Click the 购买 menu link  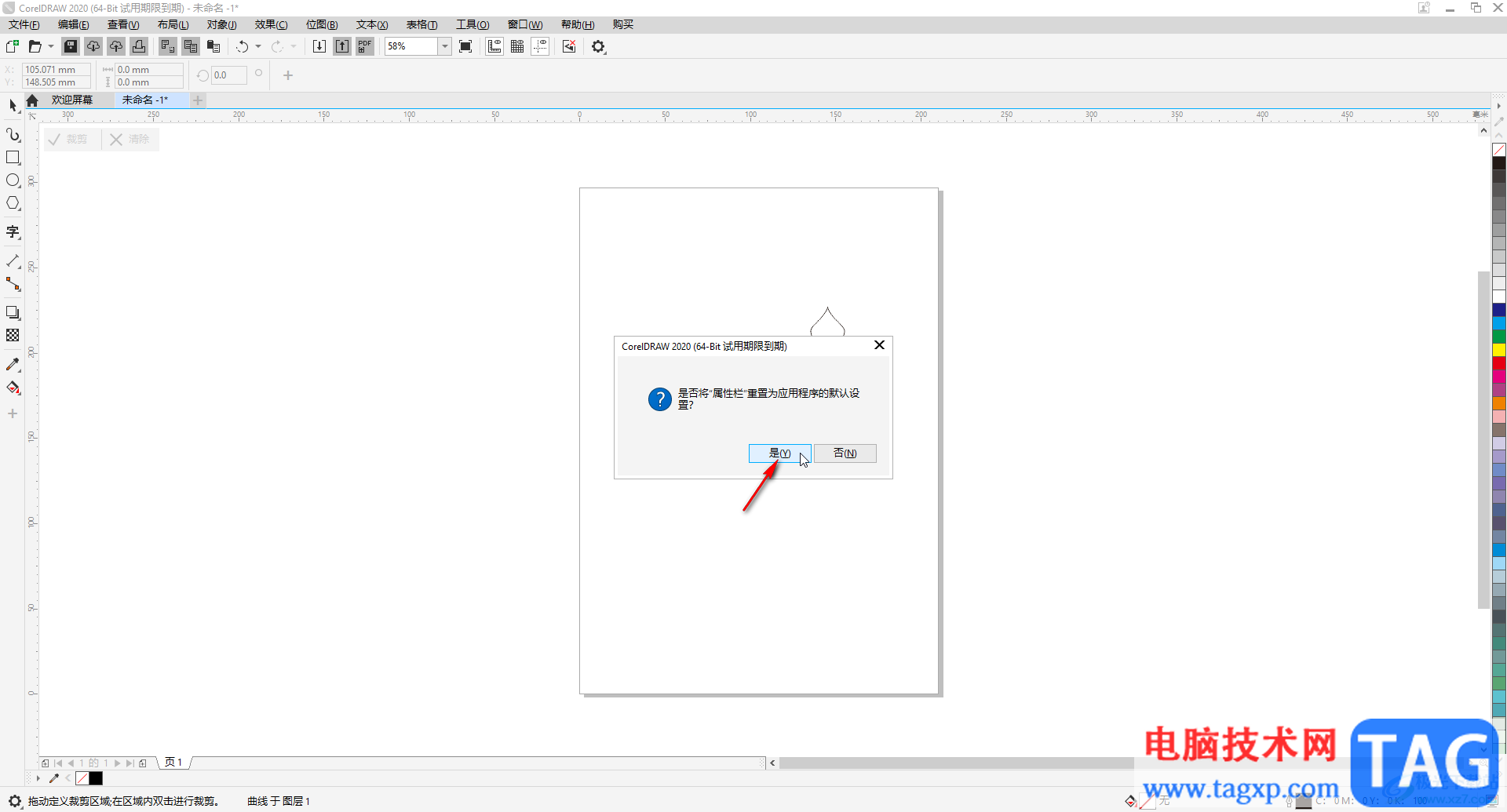click(623, 24)
